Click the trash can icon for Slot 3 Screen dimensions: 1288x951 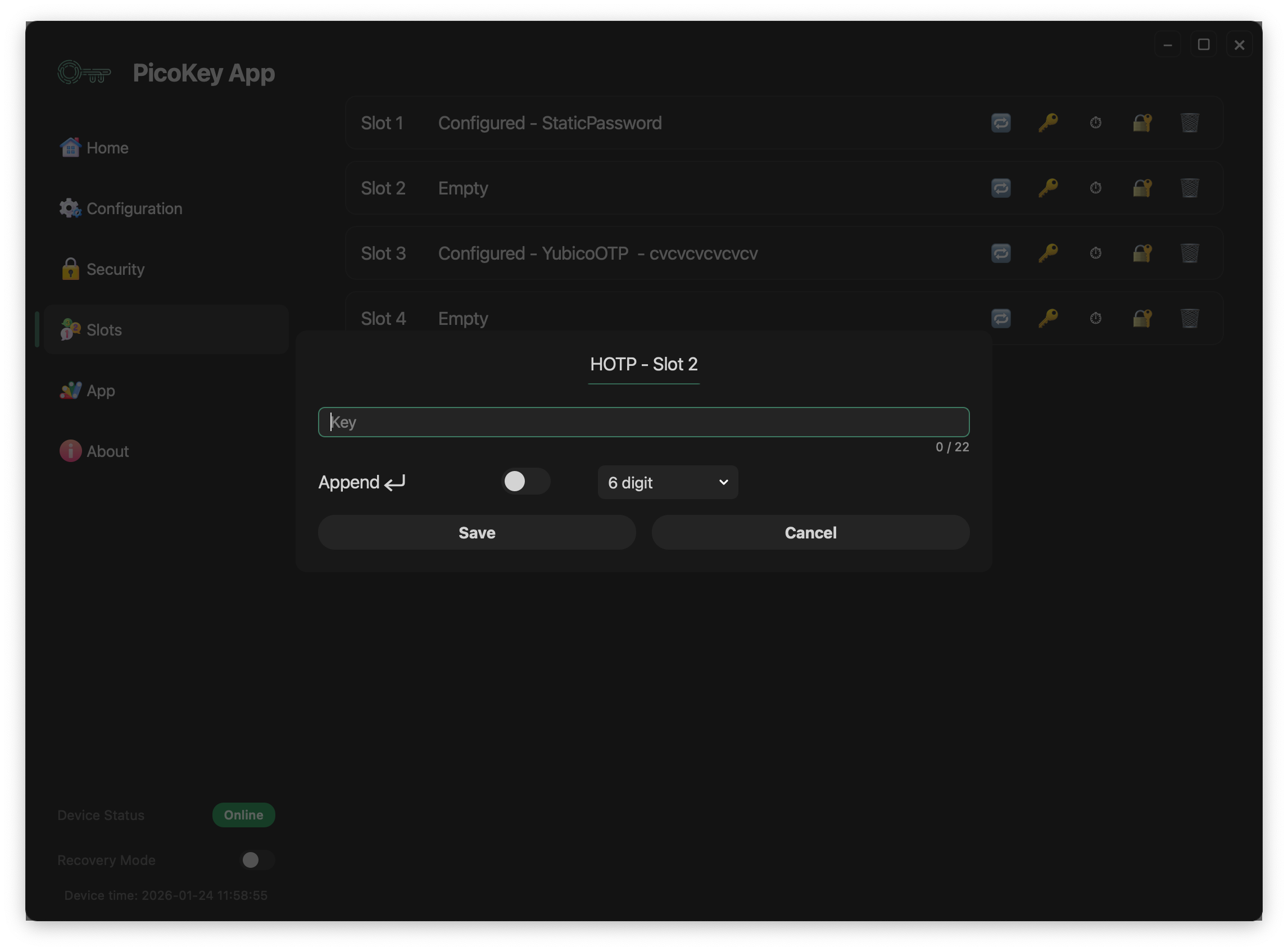[1190, 253]
